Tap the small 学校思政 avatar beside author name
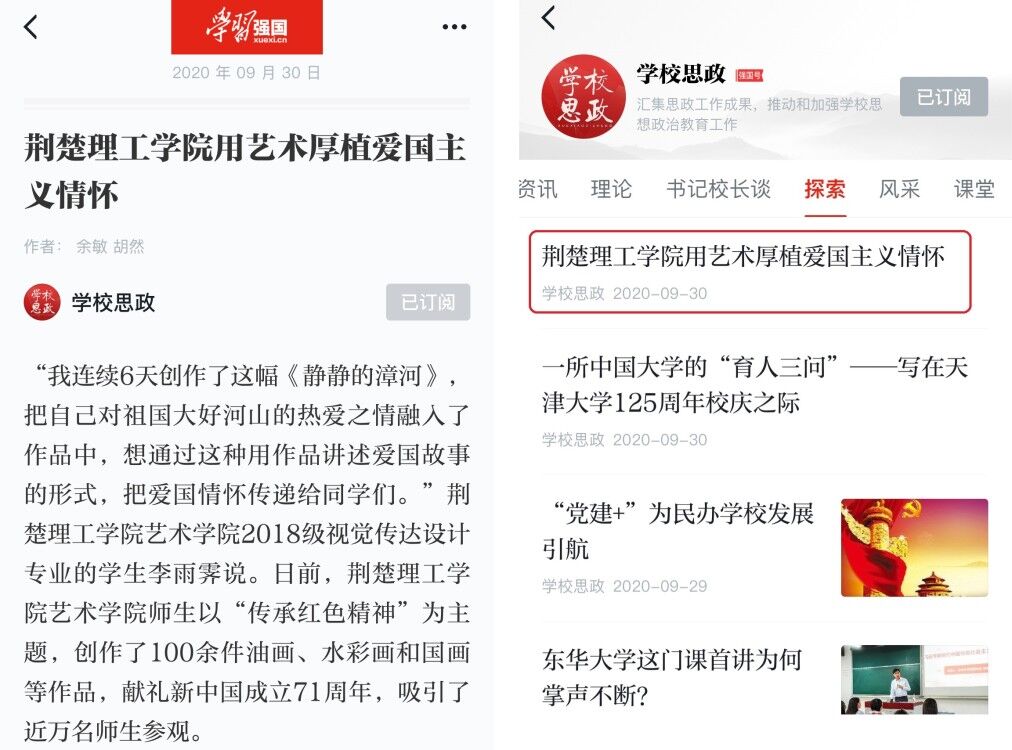The image size is (1012, 750). (x=42, y=302)
